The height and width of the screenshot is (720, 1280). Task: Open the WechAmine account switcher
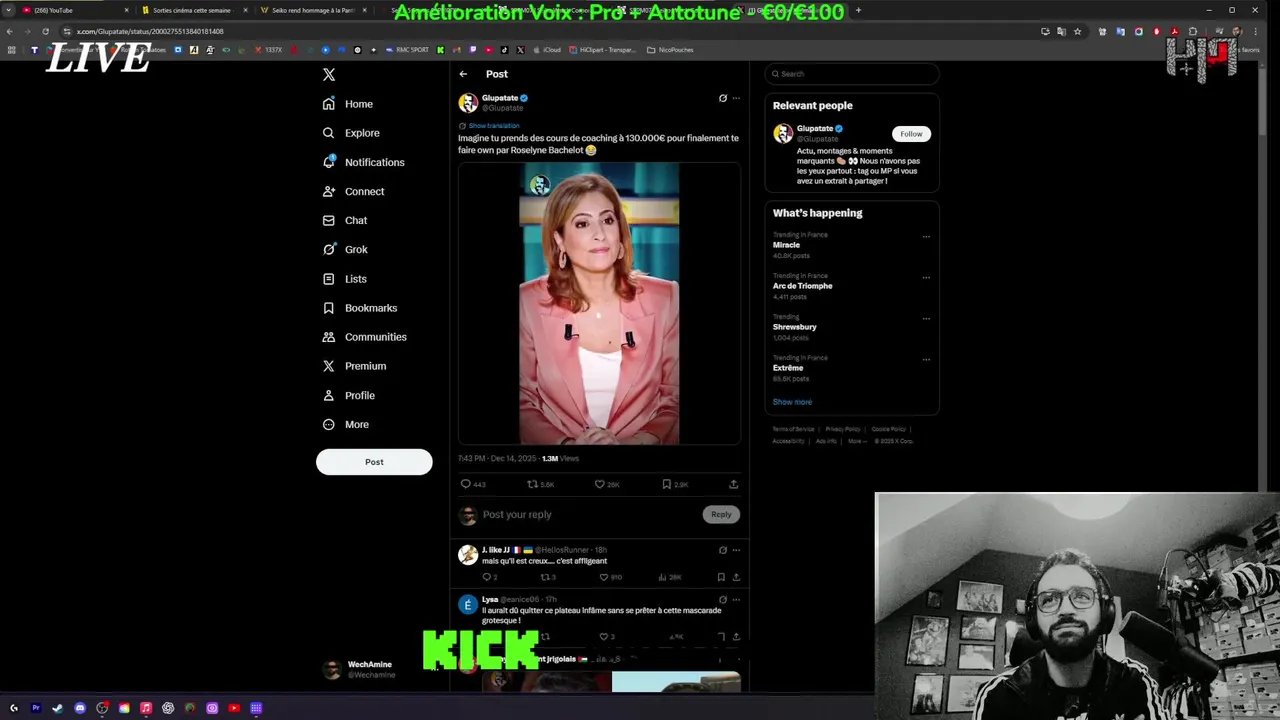pos(375,670)
